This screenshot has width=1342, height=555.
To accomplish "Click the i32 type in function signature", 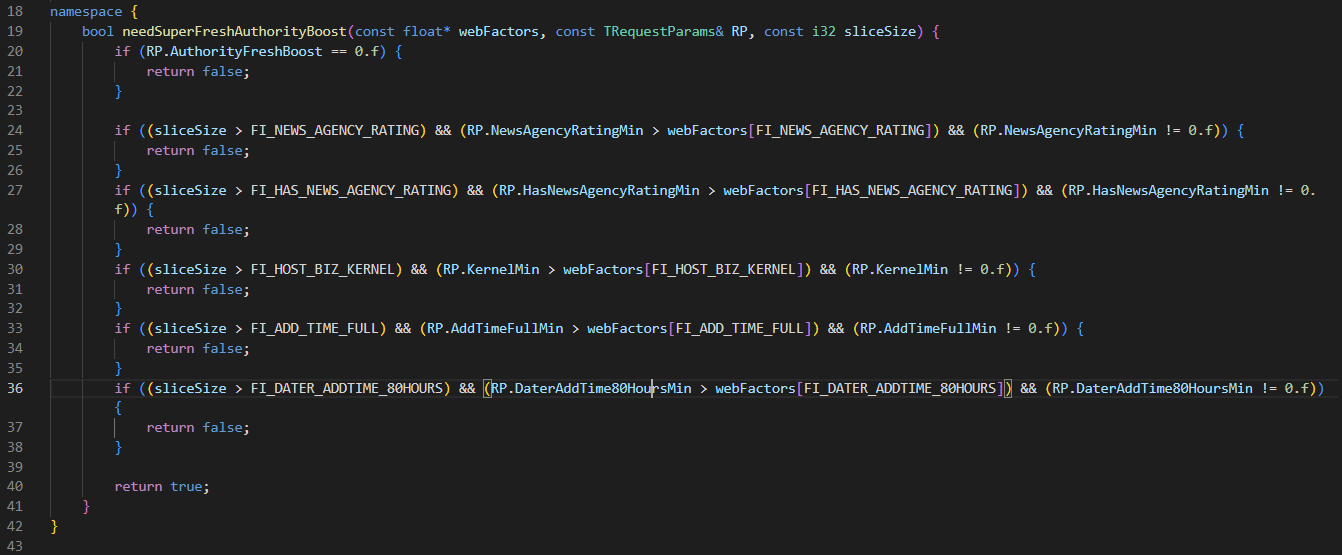I will point(823,32).
